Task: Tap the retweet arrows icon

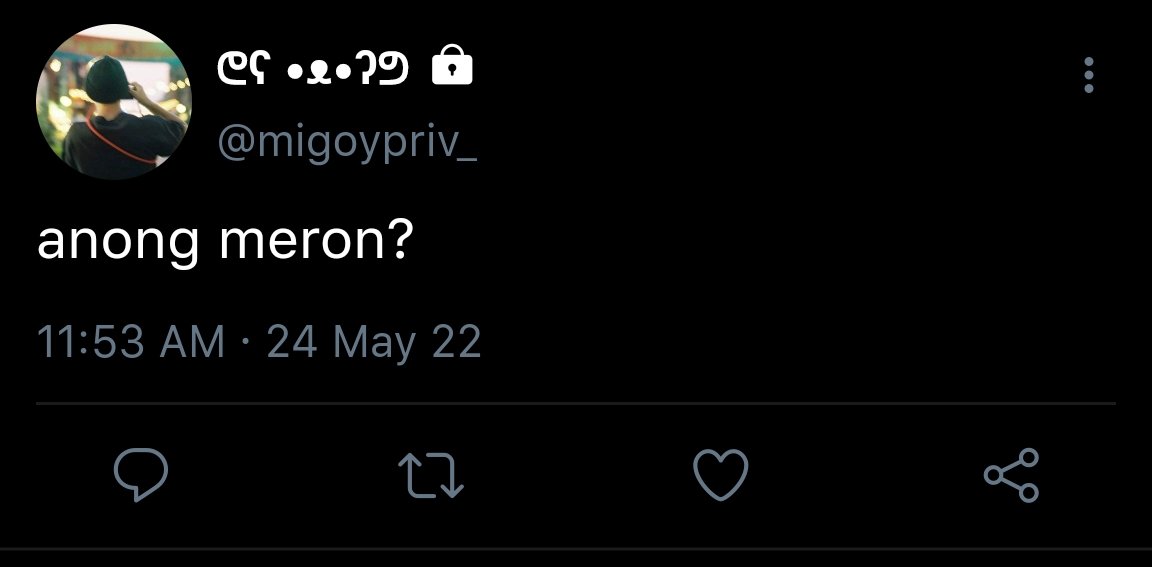Action: pyautogui.click(x=431, y=475)
